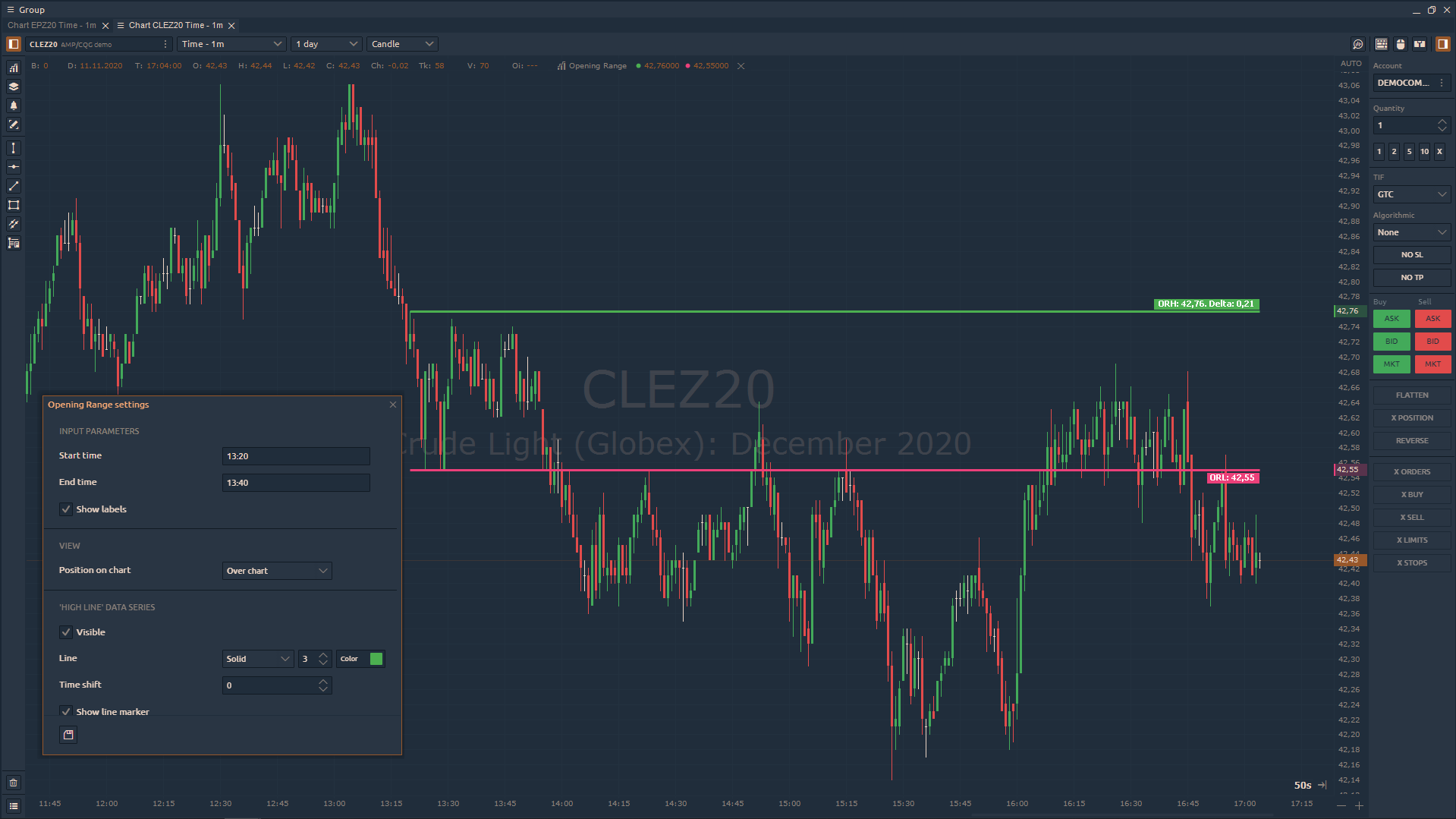This screenshot has height=819, width=1456.
Task: Switch to Chart EPZ20 Time - 1m tab
Action: (x=52, y=25)
